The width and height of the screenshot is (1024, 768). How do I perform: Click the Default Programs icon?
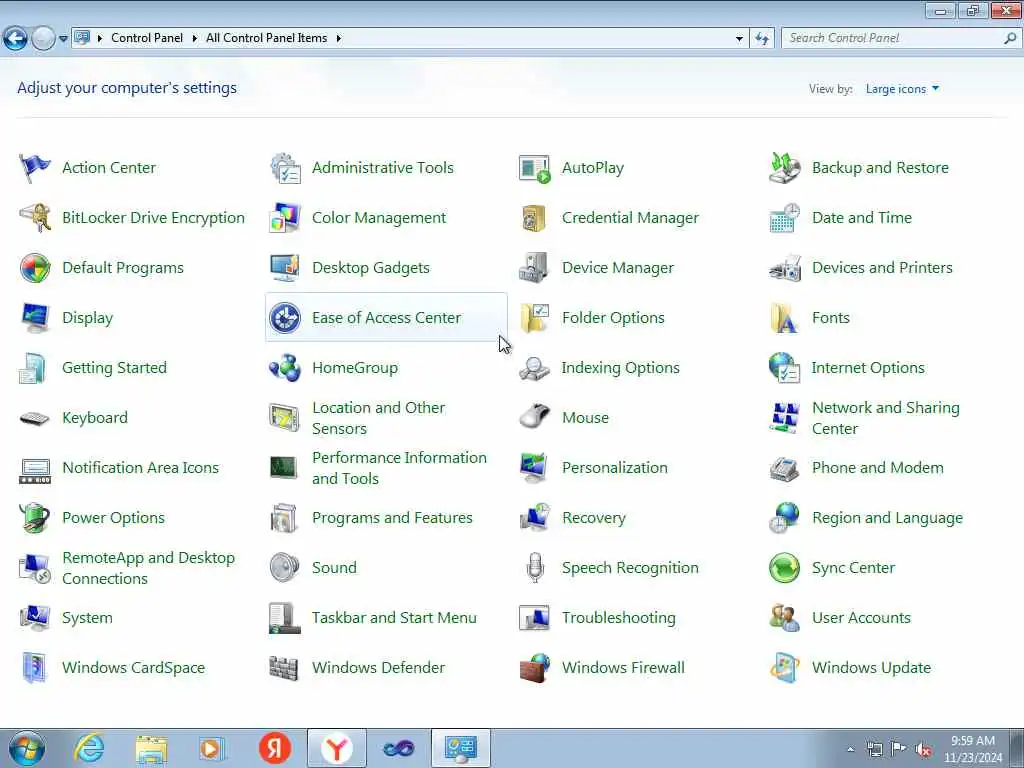(35, 268)
